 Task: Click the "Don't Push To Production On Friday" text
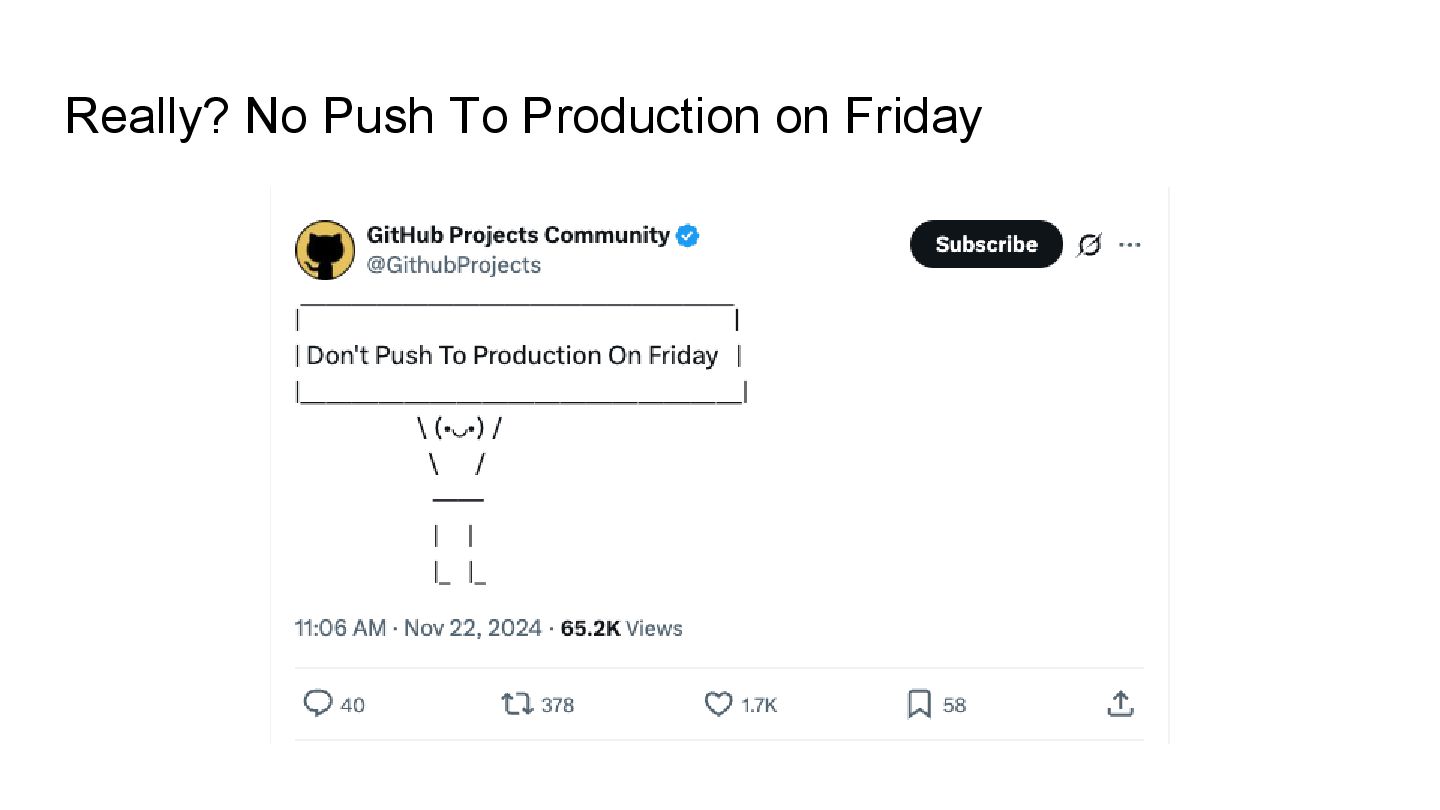point(512,355)
